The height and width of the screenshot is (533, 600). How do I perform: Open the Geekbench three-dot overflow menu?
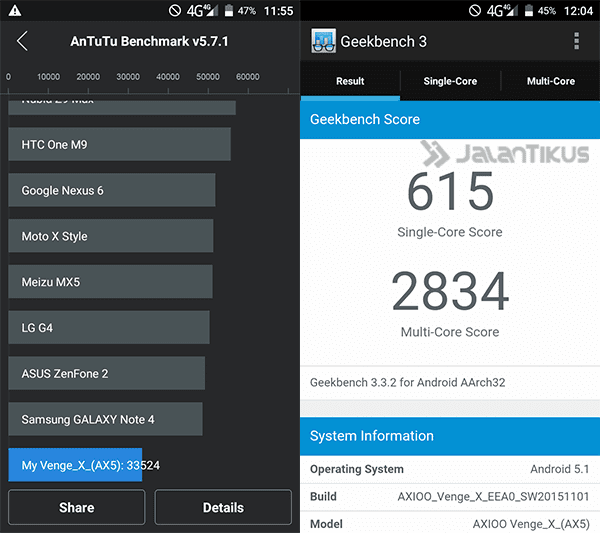pyautogui.click(x=576, y=41)
